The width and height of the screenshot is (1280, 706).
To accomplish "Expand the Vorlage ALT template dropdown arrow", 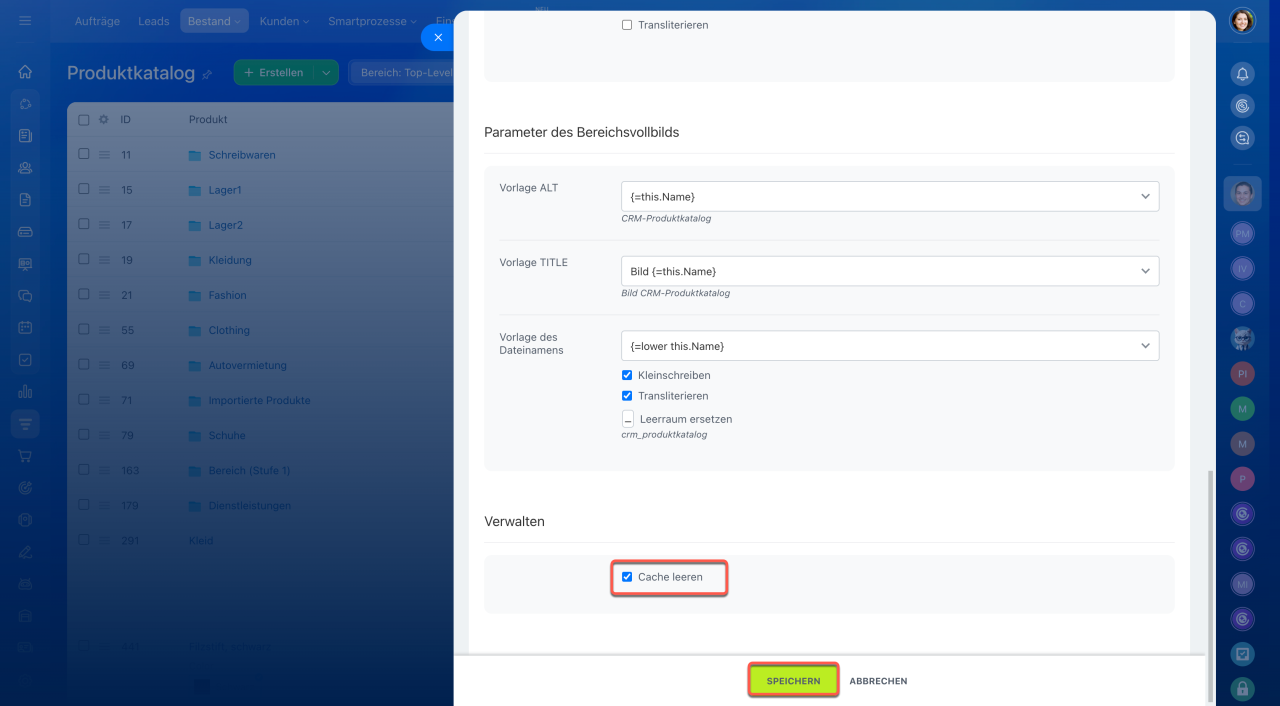I will click(1145, 197).
